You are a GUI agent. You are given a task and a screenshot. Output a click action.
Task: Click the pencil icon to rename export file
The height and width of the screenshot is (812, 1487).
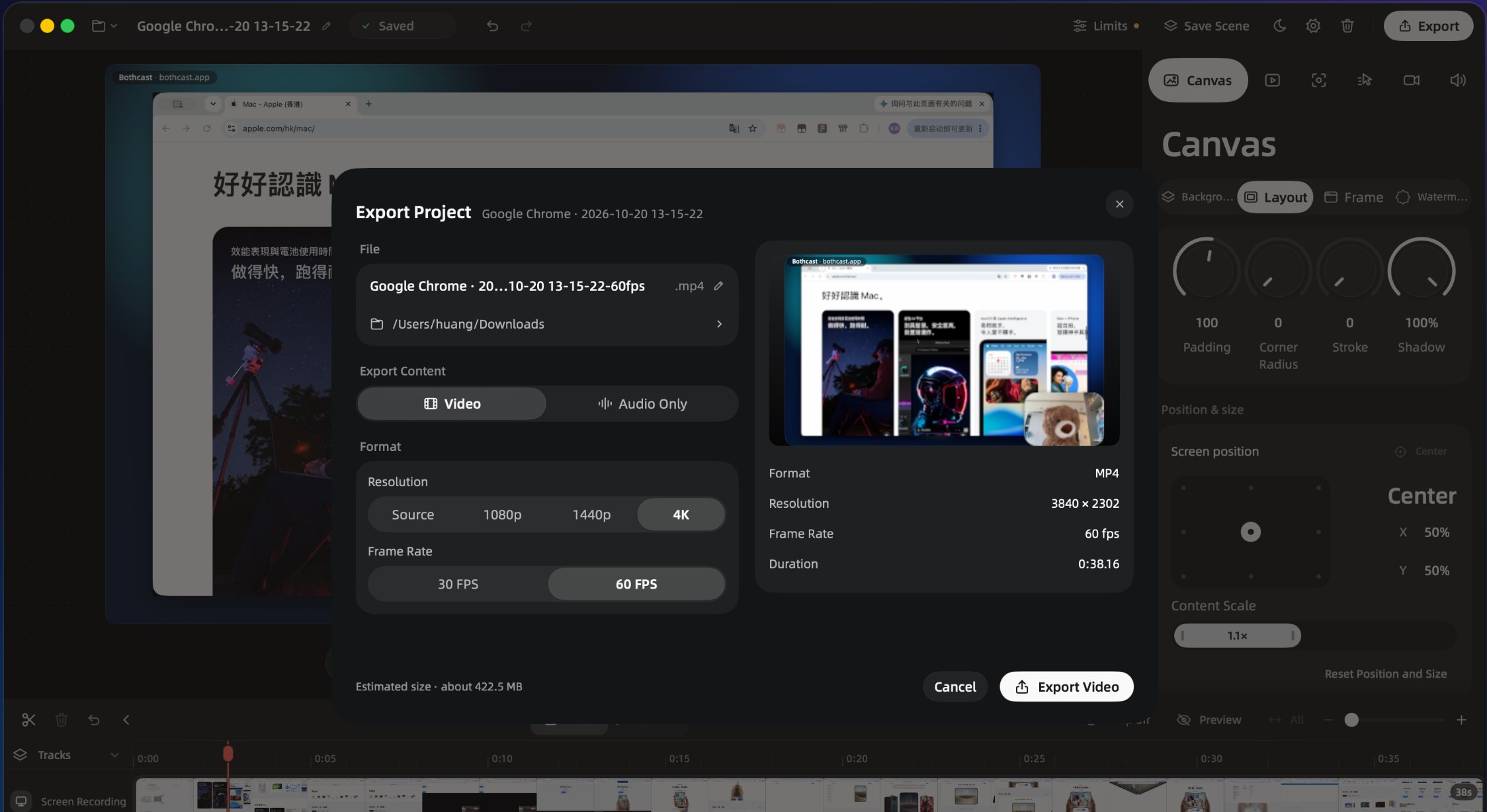[718, 286]
